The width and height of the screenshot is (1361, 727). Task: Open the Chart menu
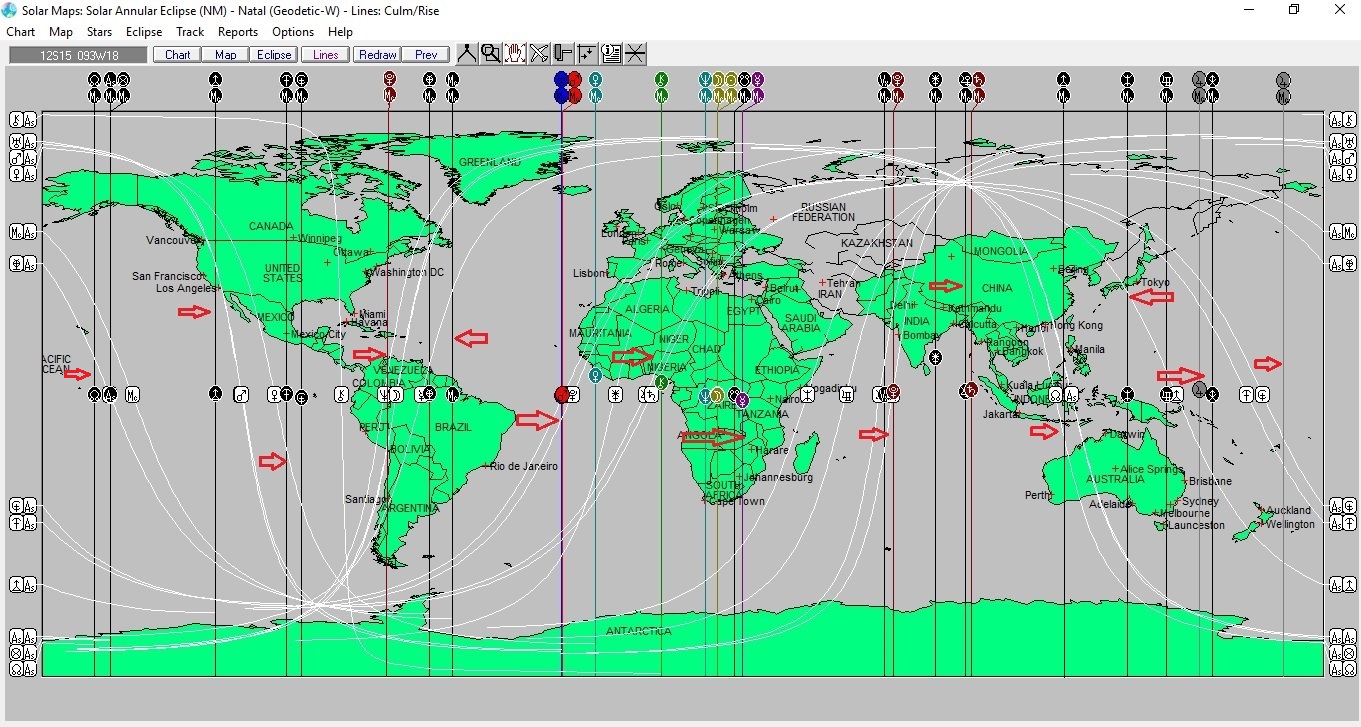pyautogui.click(x=21, y=32)
